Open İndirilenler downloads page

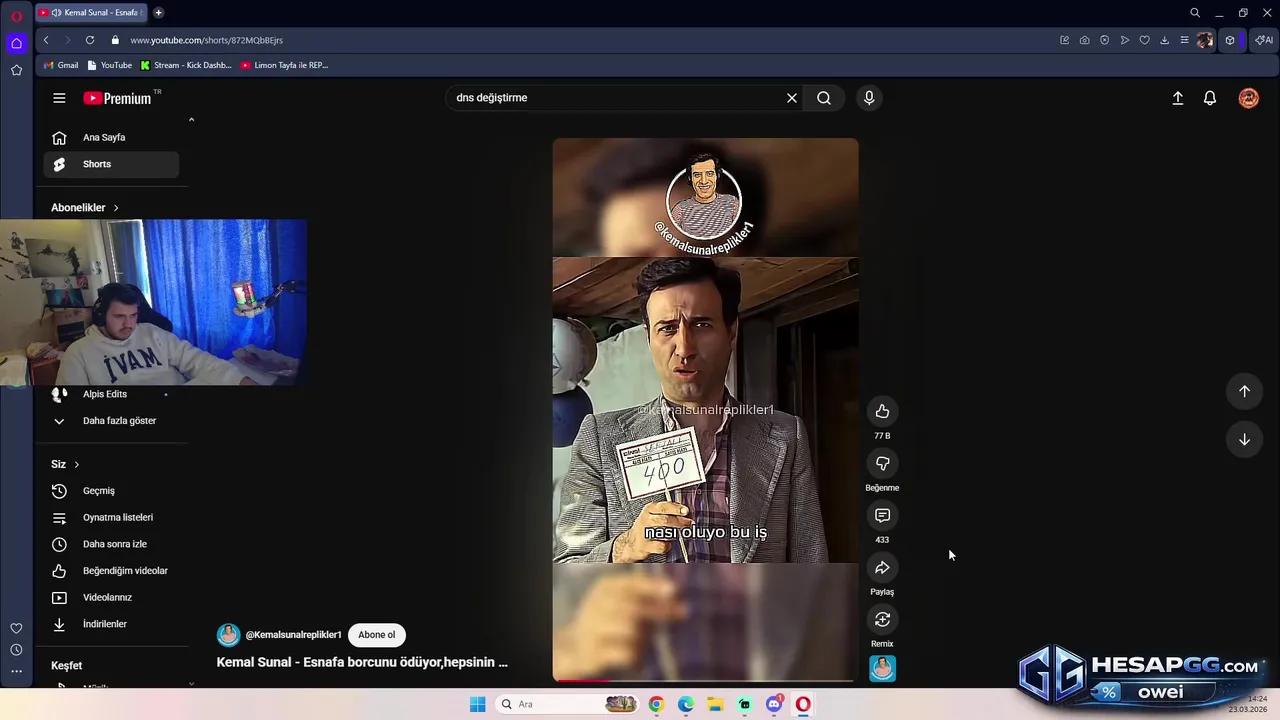pyautogui.click(x=111, y=624)
